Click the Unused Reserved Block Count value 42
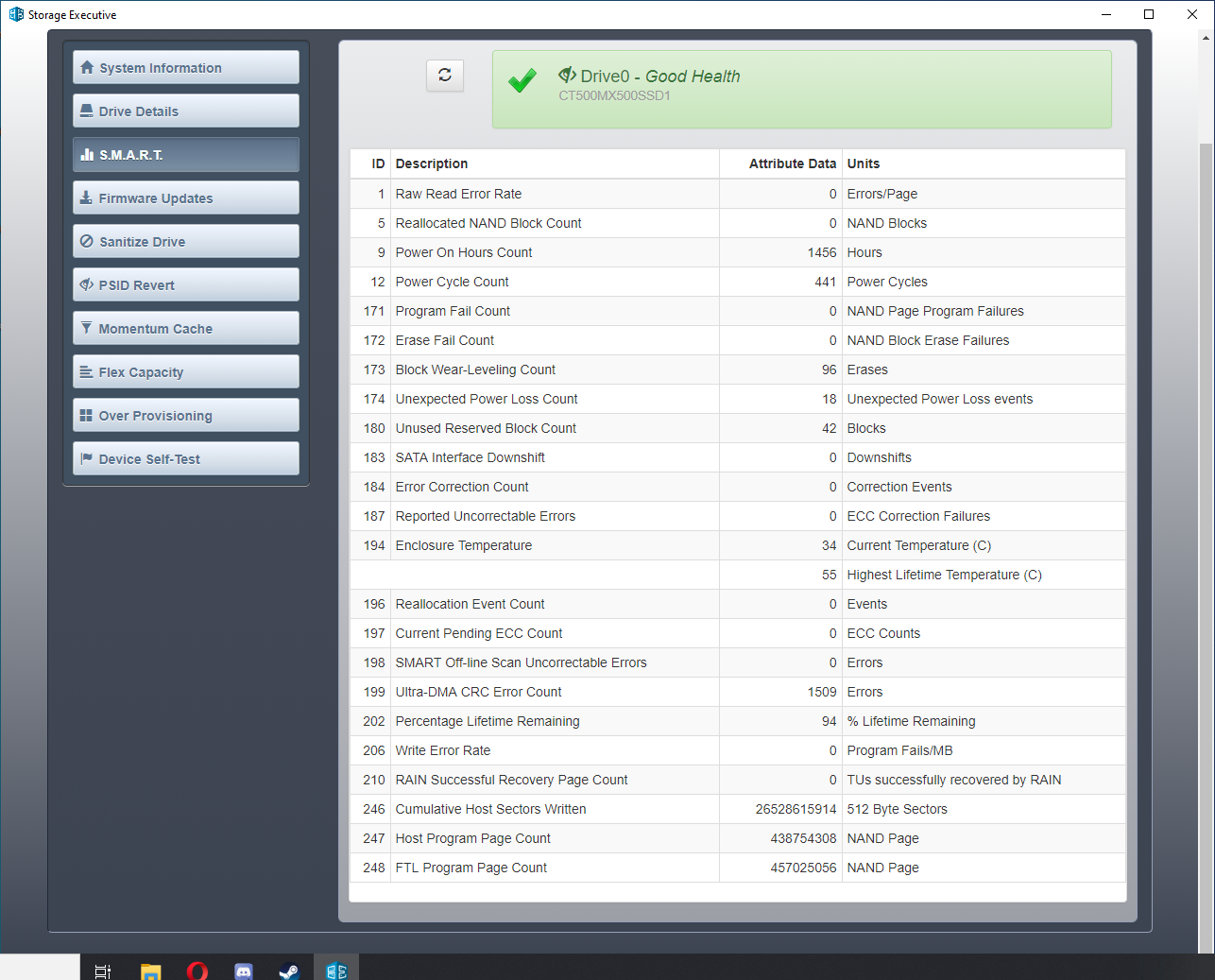The image size is (1215, 980). click(830, 428)
